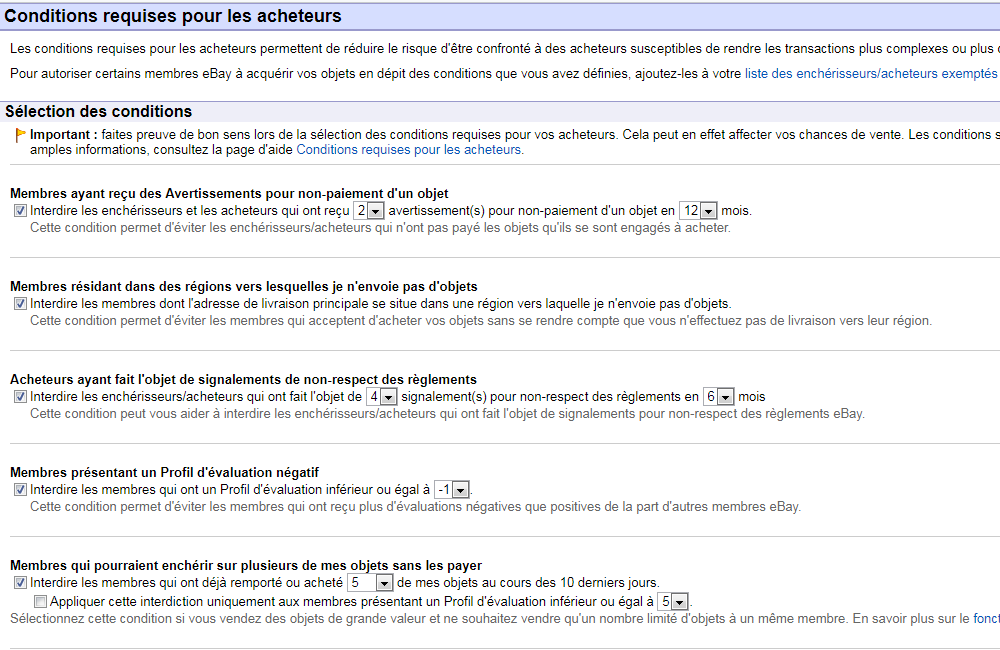Open the signalement(s) count dropdown showing 4
The image size is (1000, 650).
tap(382, 397)
